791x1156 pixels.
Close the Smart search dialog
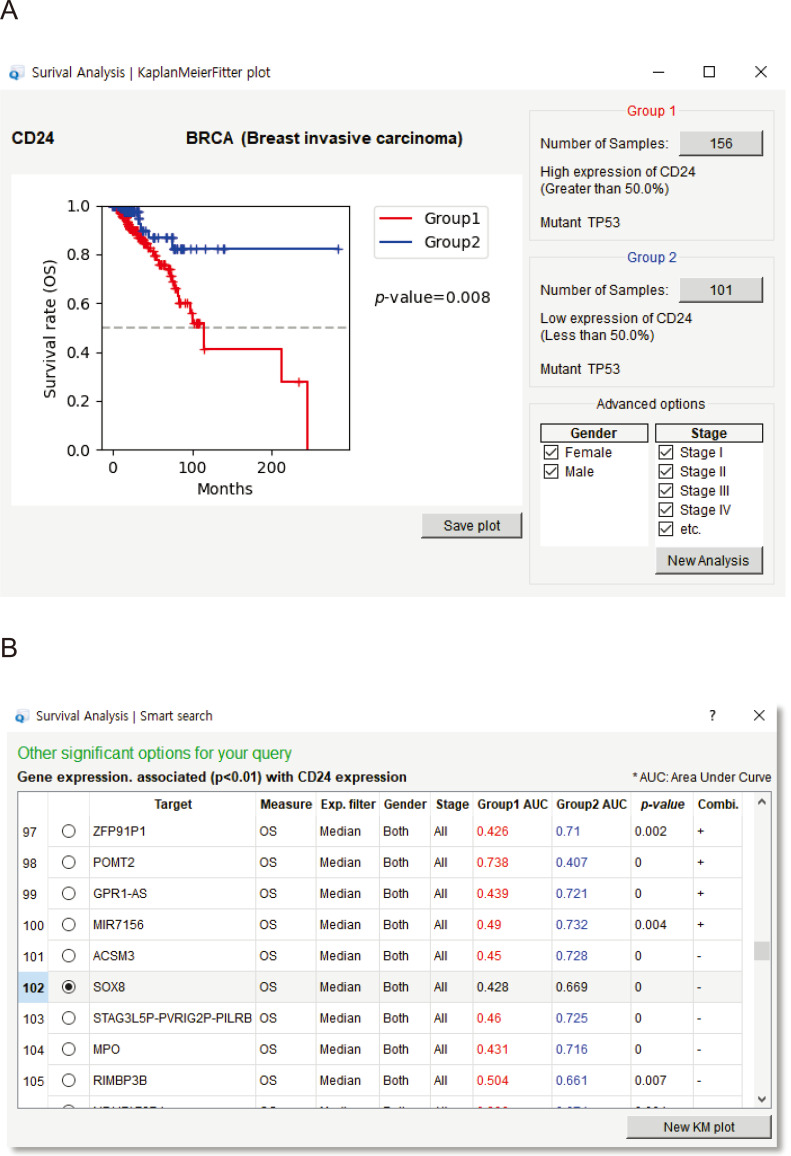[x=759, y=716]
